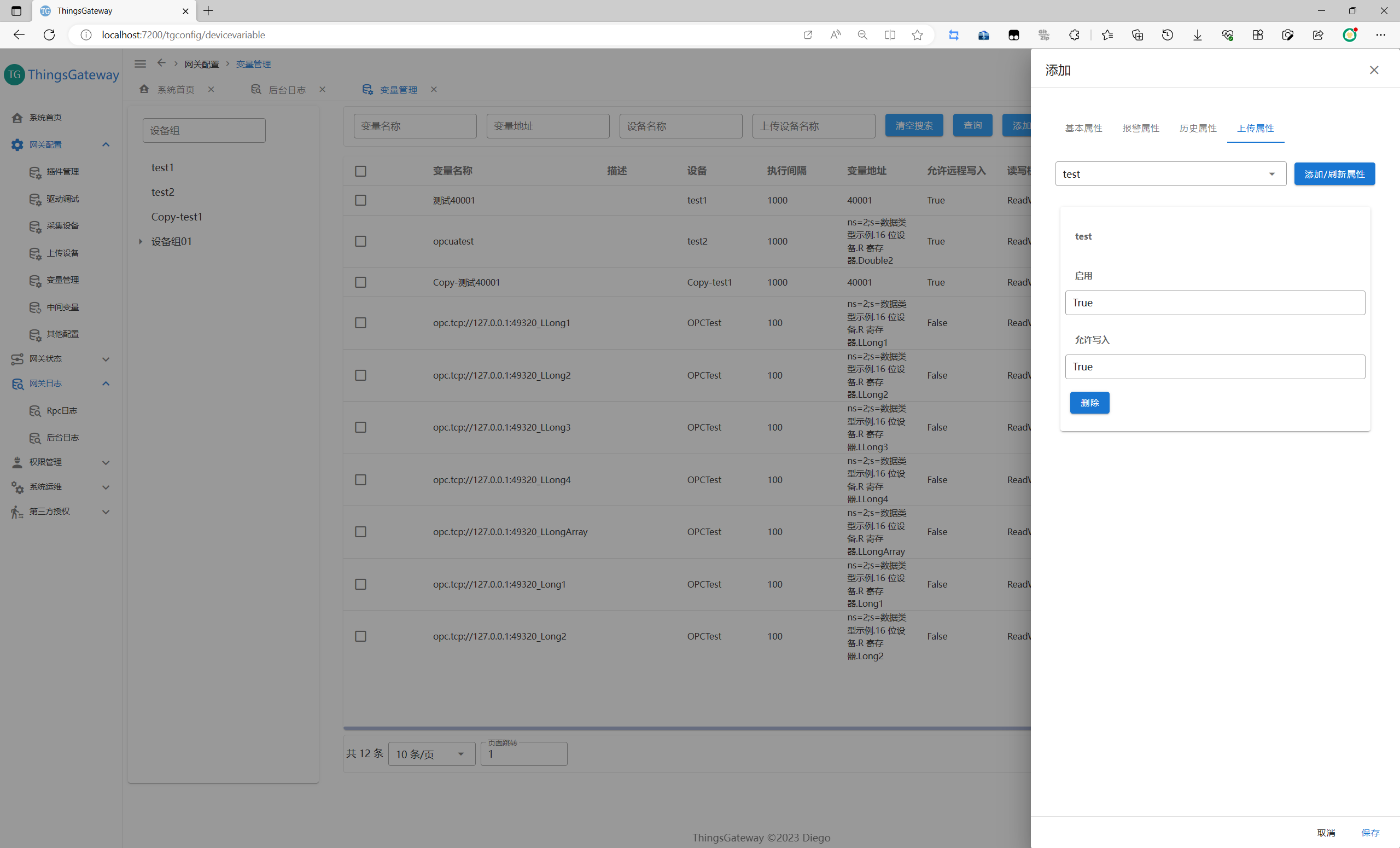1400x848 pixels.
Task: Toggle the select-all header checkbox
Action: click(x=360, y=171)
